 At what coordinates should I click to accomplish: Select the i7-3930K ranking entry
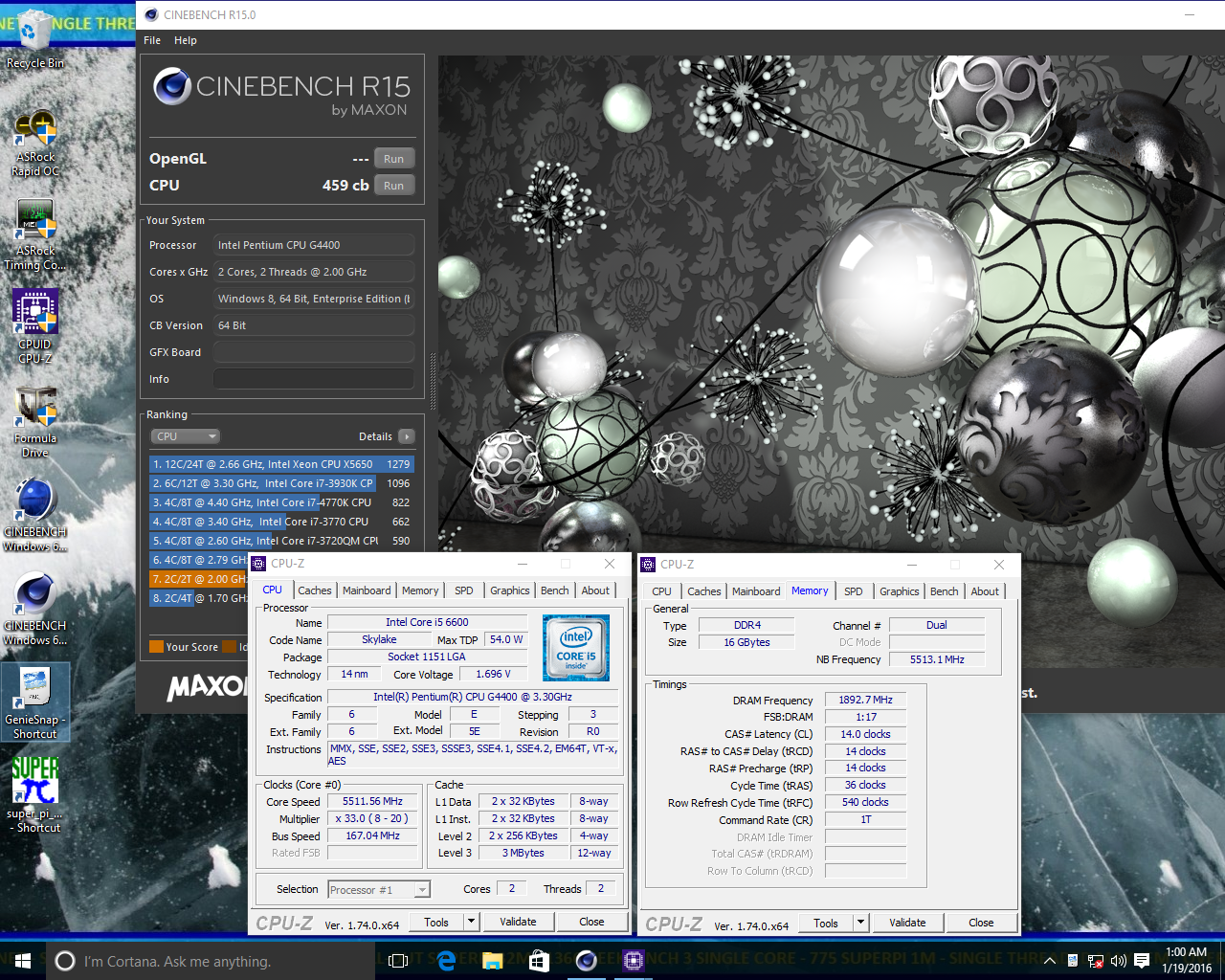click(281, 483)
